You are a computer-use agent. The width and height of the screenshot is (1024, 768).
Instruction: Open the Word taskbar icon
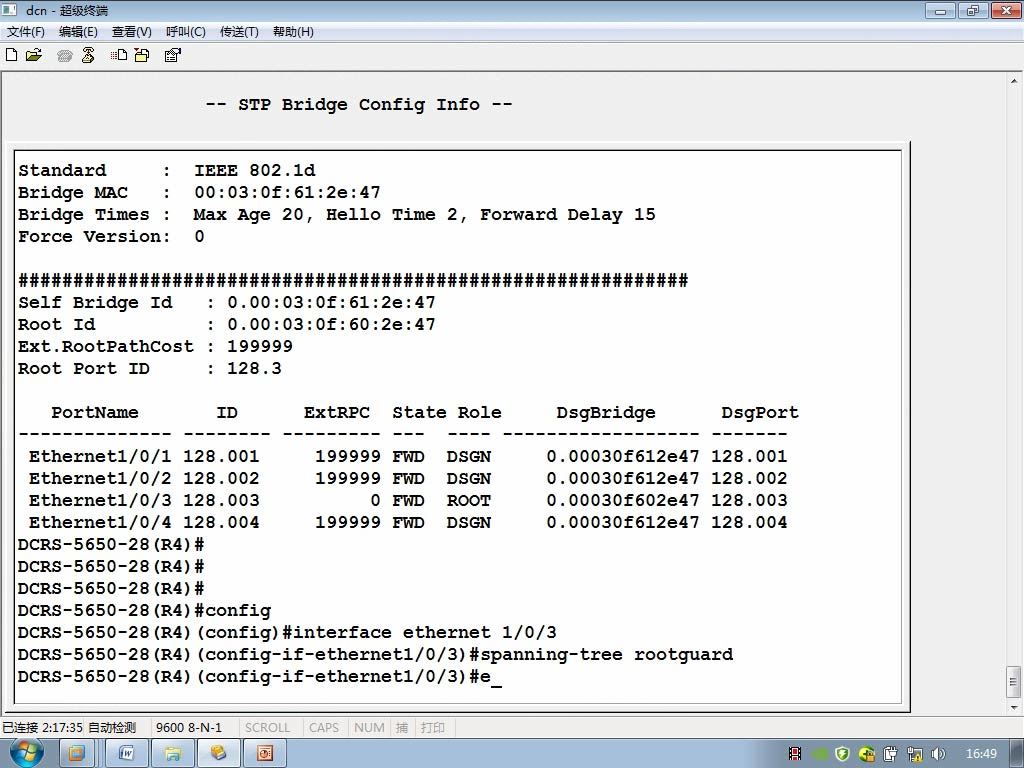click(x=126, y=754)
